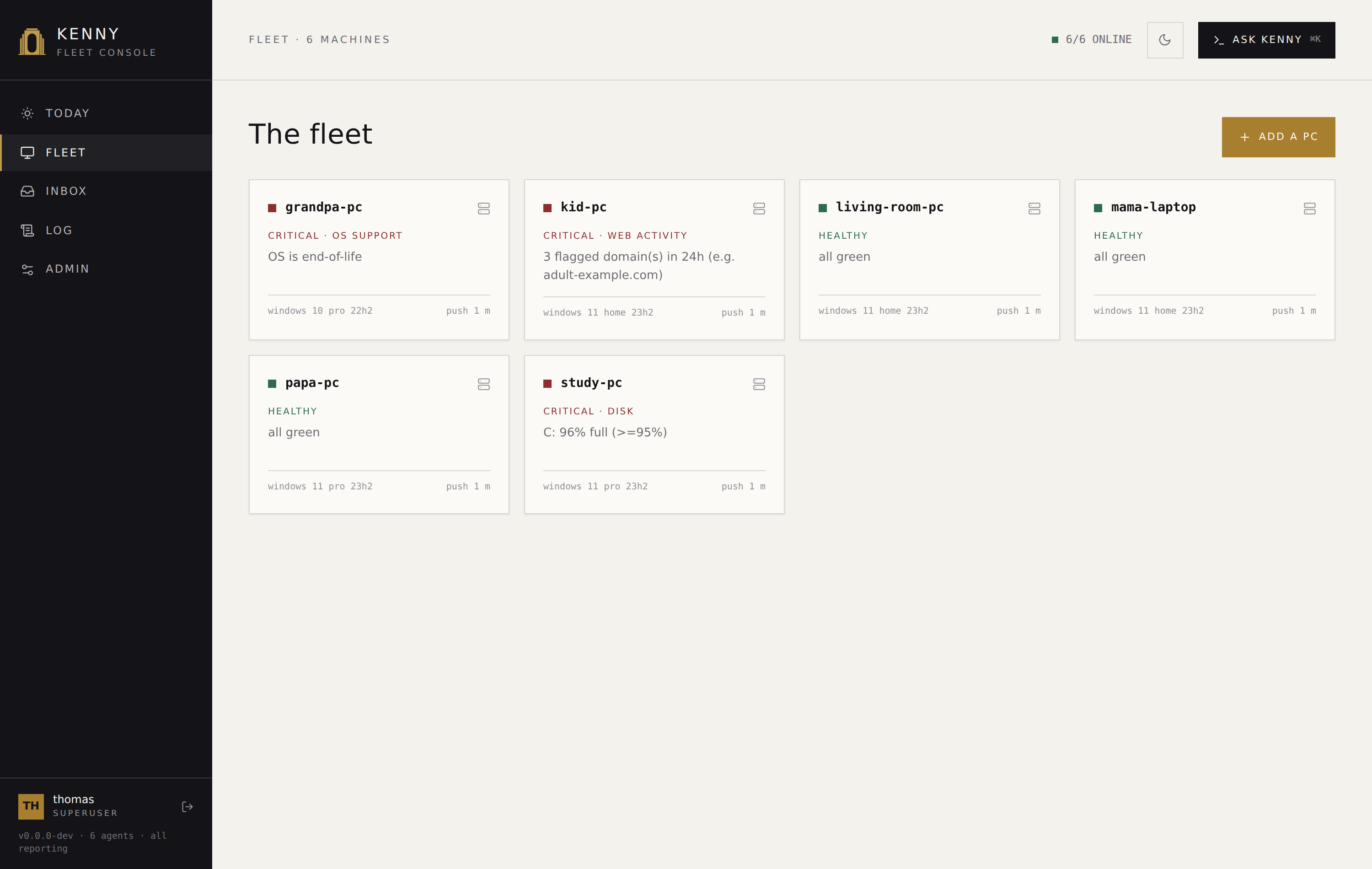Open the Inbox tray icon
1372x869 pixels.
tap(27, 191)
